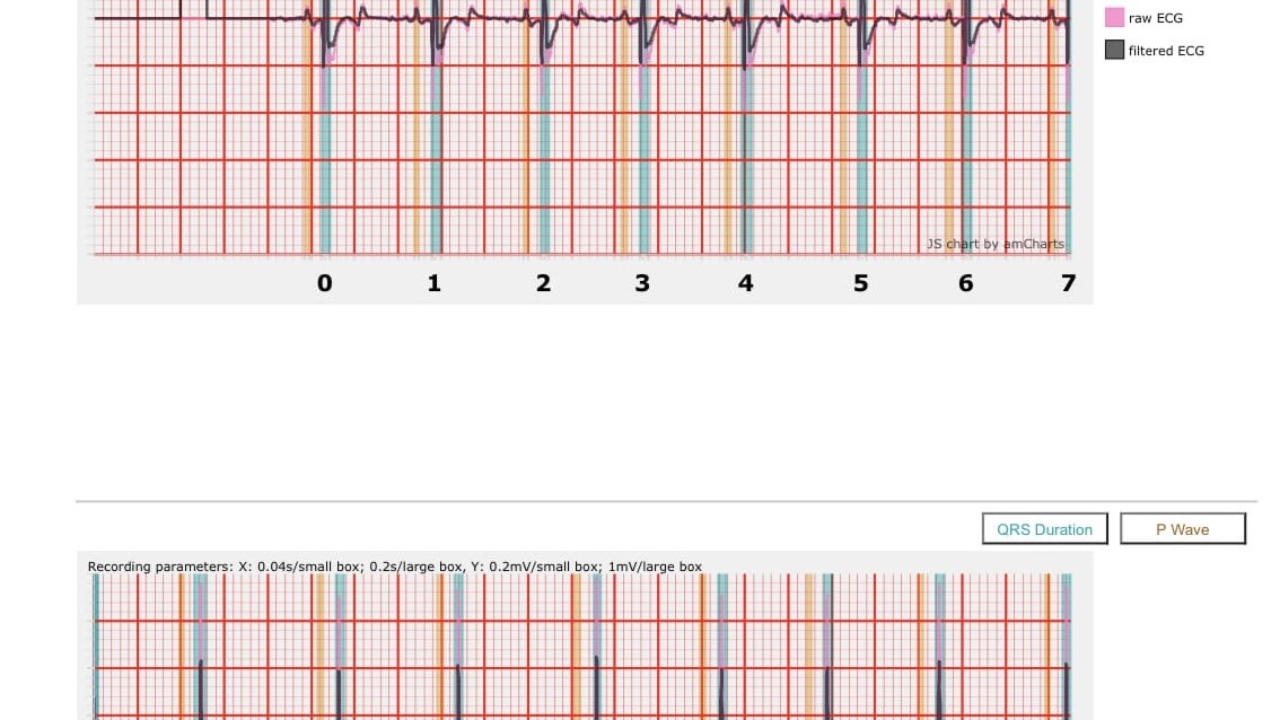Toggle the raw ECG legend label
Image resolution: width=1280 pixels, height=720 pixels.
pos(1155,18)
